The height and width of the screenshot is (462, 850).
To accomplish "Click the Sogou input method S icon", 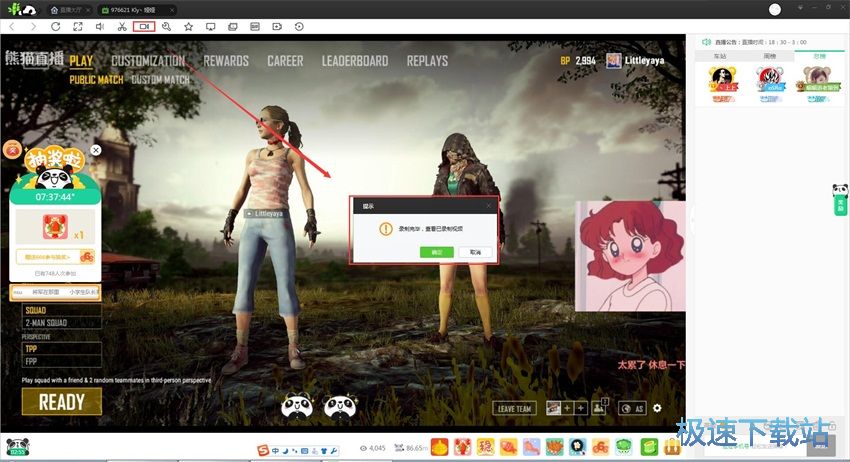I will pyautogui.click(x=263, y=450).
